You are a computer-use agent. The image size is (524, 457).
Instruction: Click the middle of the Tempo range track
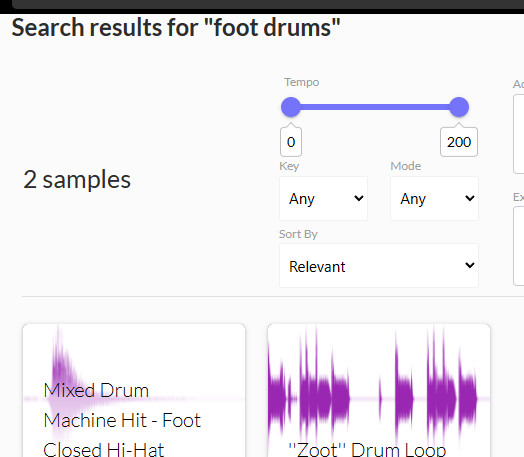375,107
